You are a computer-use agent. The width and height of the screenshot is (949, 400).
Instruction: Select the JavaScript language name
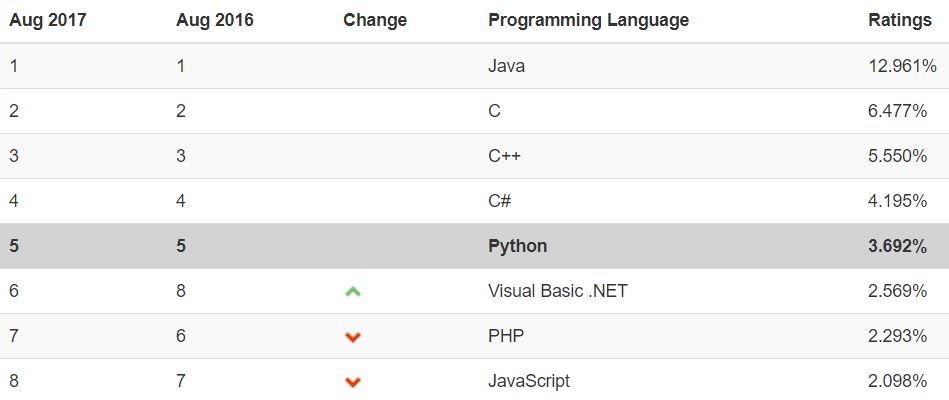pyautogui.click(x=529, y=381)
